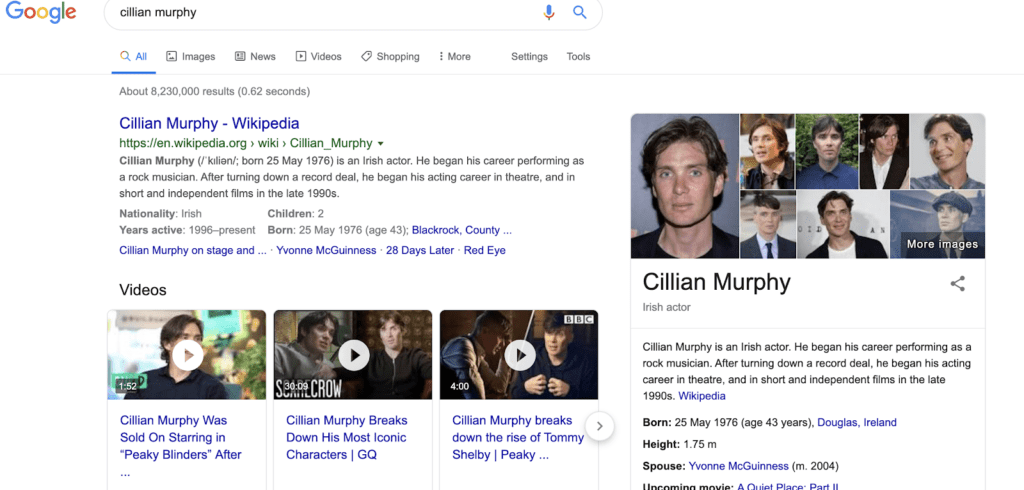Switch to the Videos tab
The width and height of the screenshot is (1024, 490).
point(319,57)
